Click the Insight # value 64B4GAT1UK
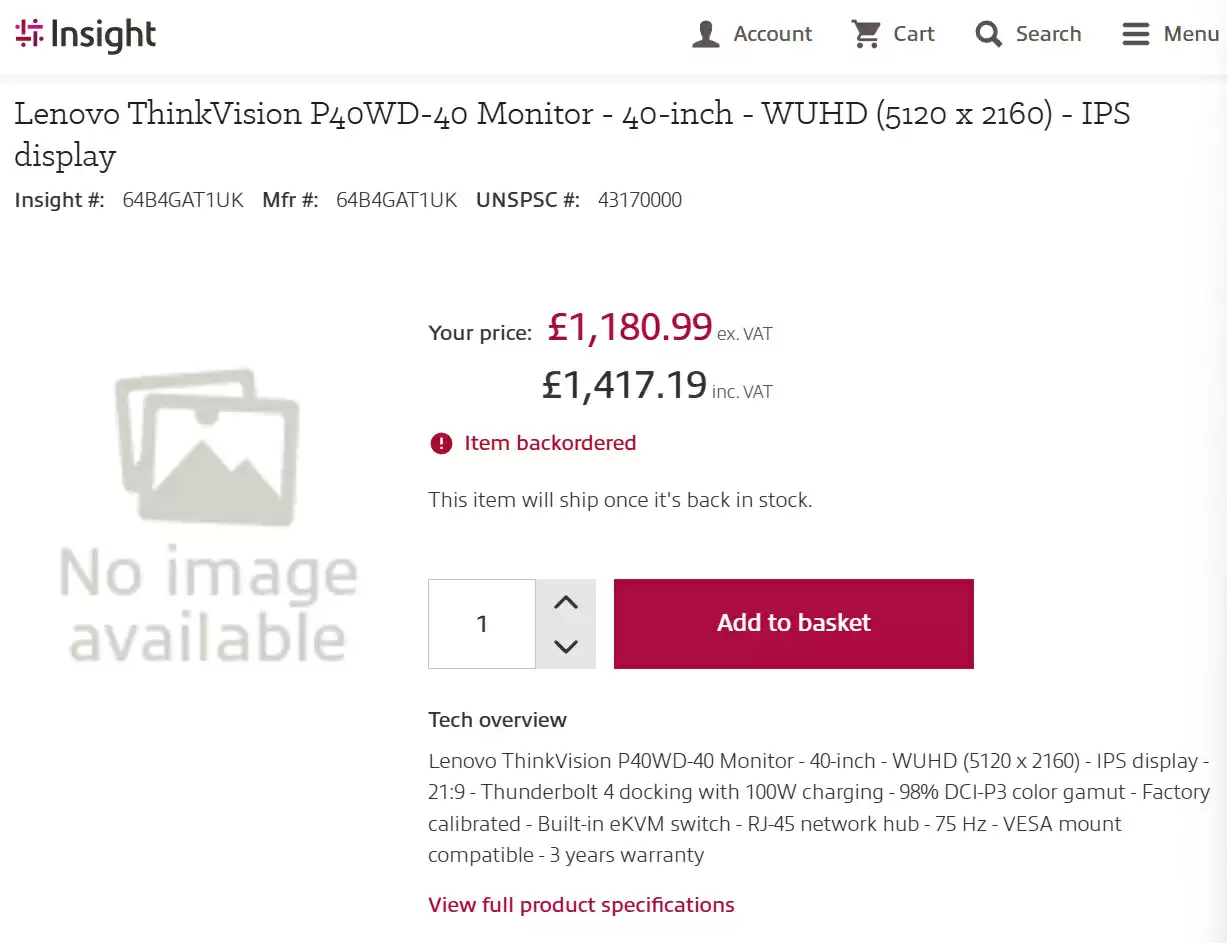 click(x=183, y=200)
